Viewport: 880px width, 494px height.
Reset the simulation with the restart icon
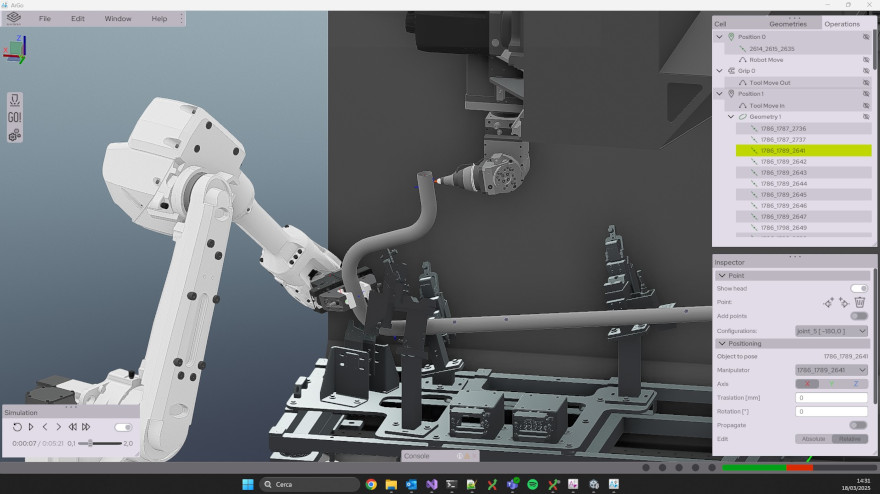(x=17, y=427)
